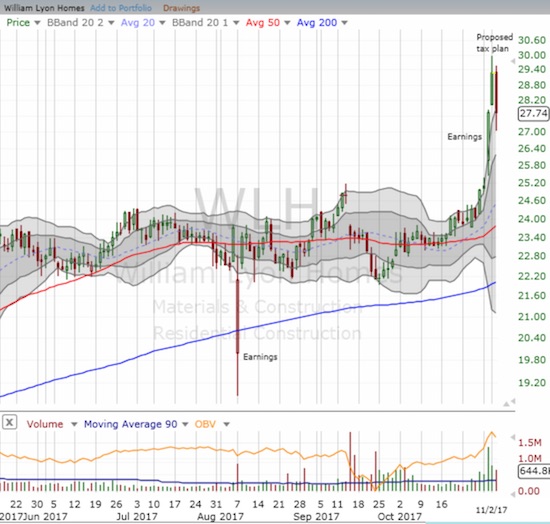Click the Earnings annotation near 27.00
The height and width of the screenshot is (524, 550).
tap(464, 137)
